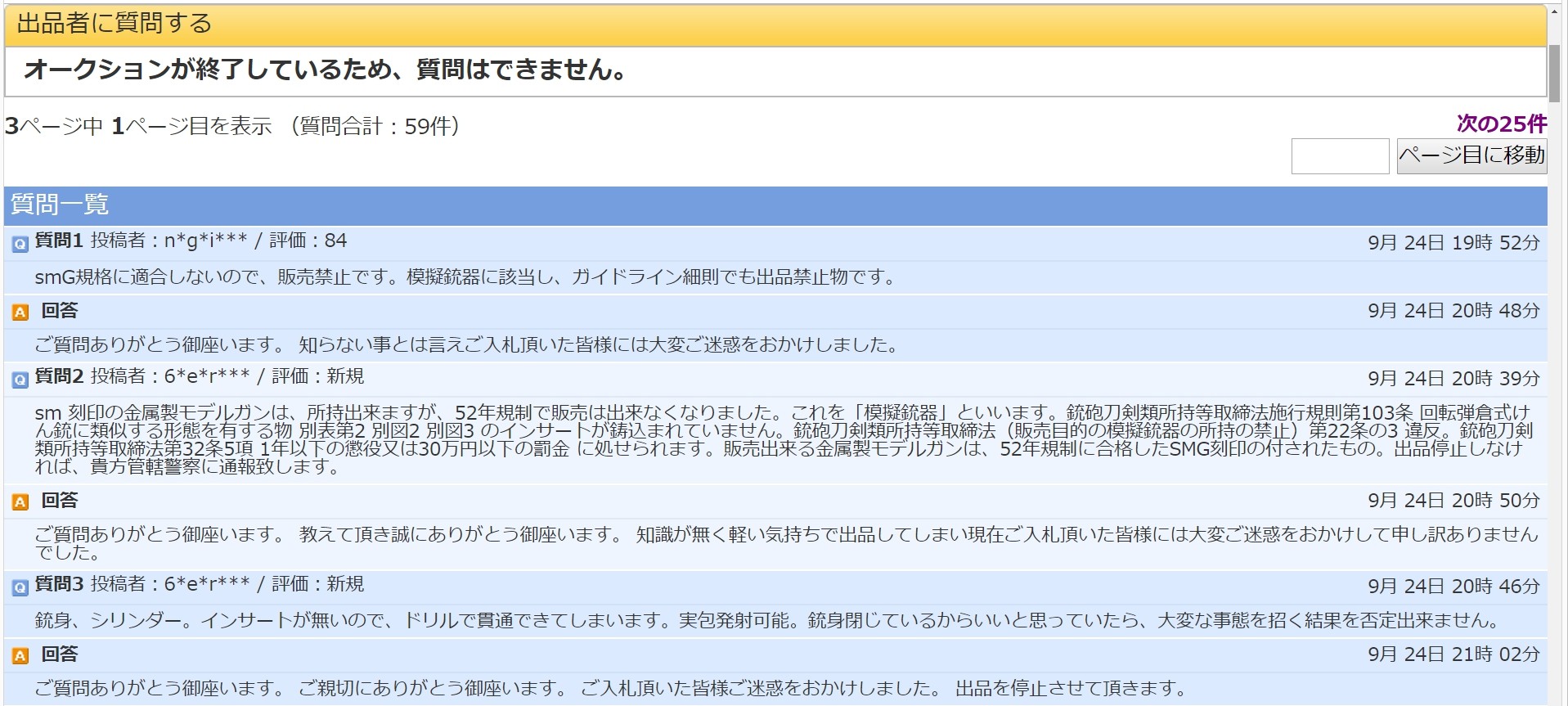The image size is (1568, 706).
Task: Click the 質問3 poster label
Action: point(200,584)
